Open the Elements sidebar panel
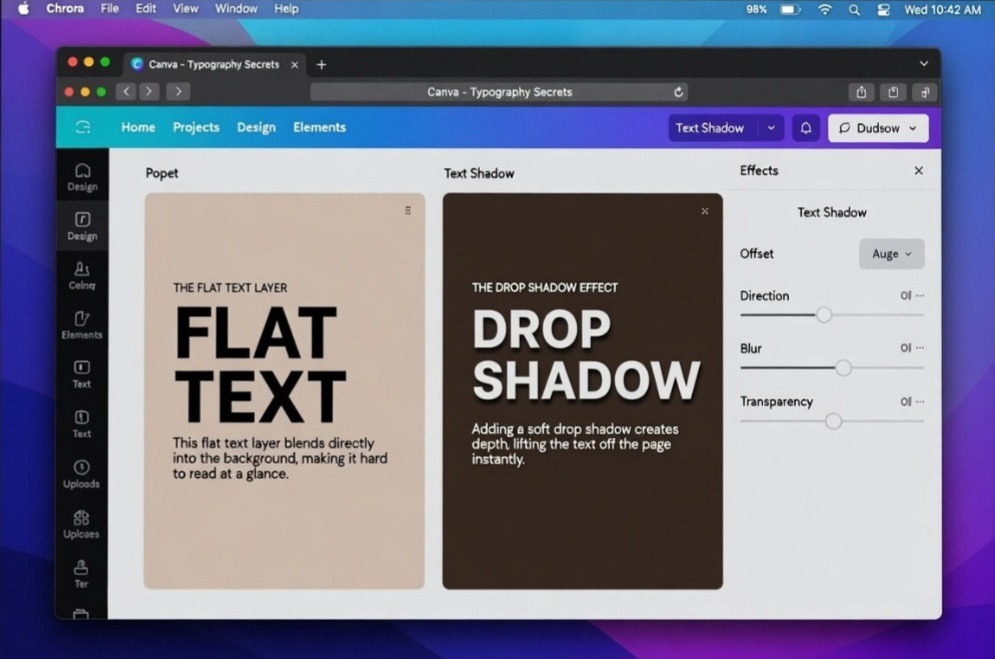This screenshot has height=659, width=995. point(82,325)
